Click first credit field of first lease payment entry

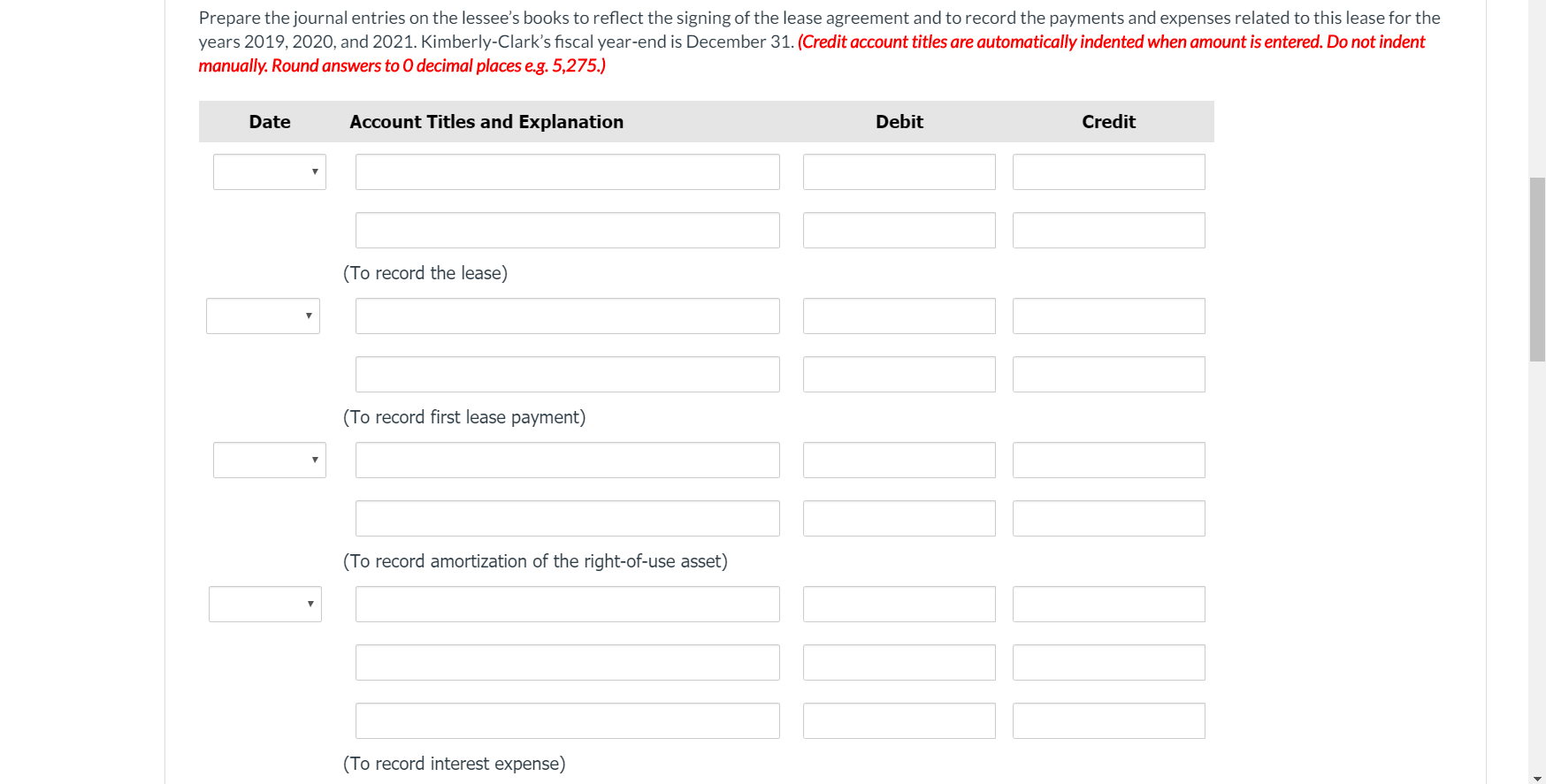(x=1109, y=316)
